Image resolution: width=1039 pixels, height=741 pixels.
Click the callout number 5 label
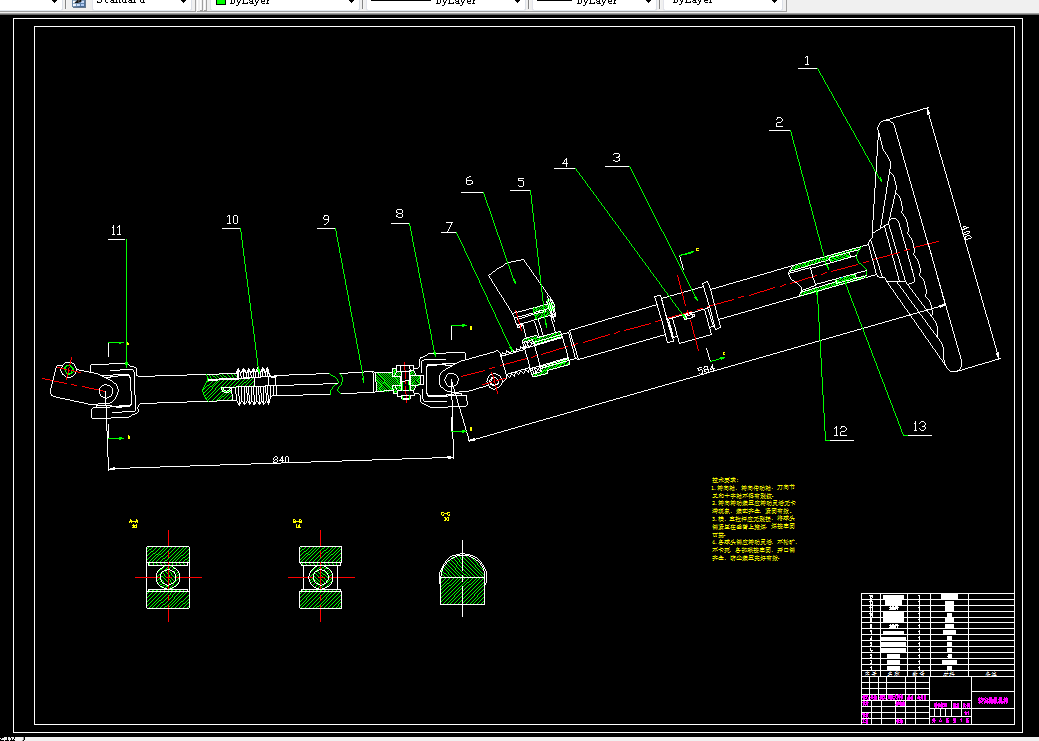pos(521,183)
